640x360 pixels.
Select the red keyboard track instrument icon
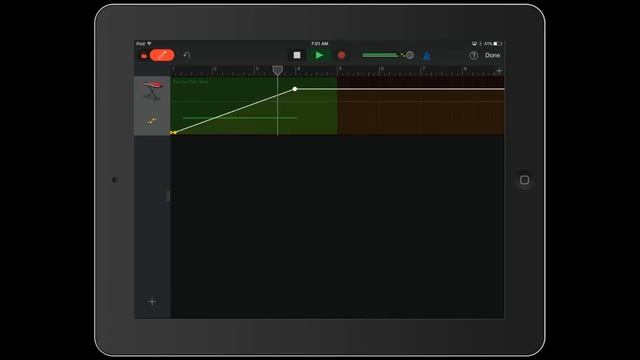(153, 90)
